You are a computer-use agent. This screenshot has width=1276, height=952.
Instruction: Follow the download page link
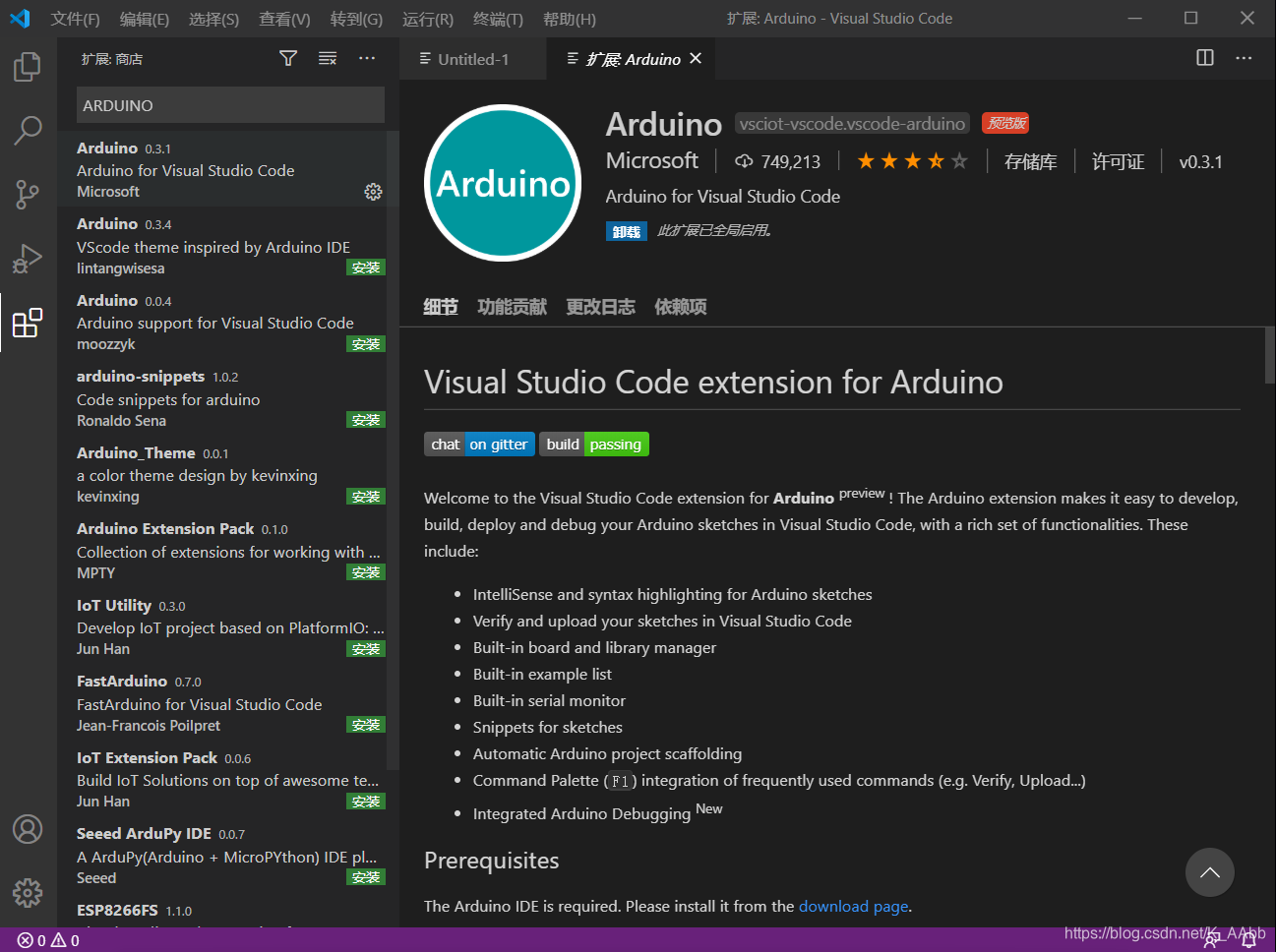[853, 906]
